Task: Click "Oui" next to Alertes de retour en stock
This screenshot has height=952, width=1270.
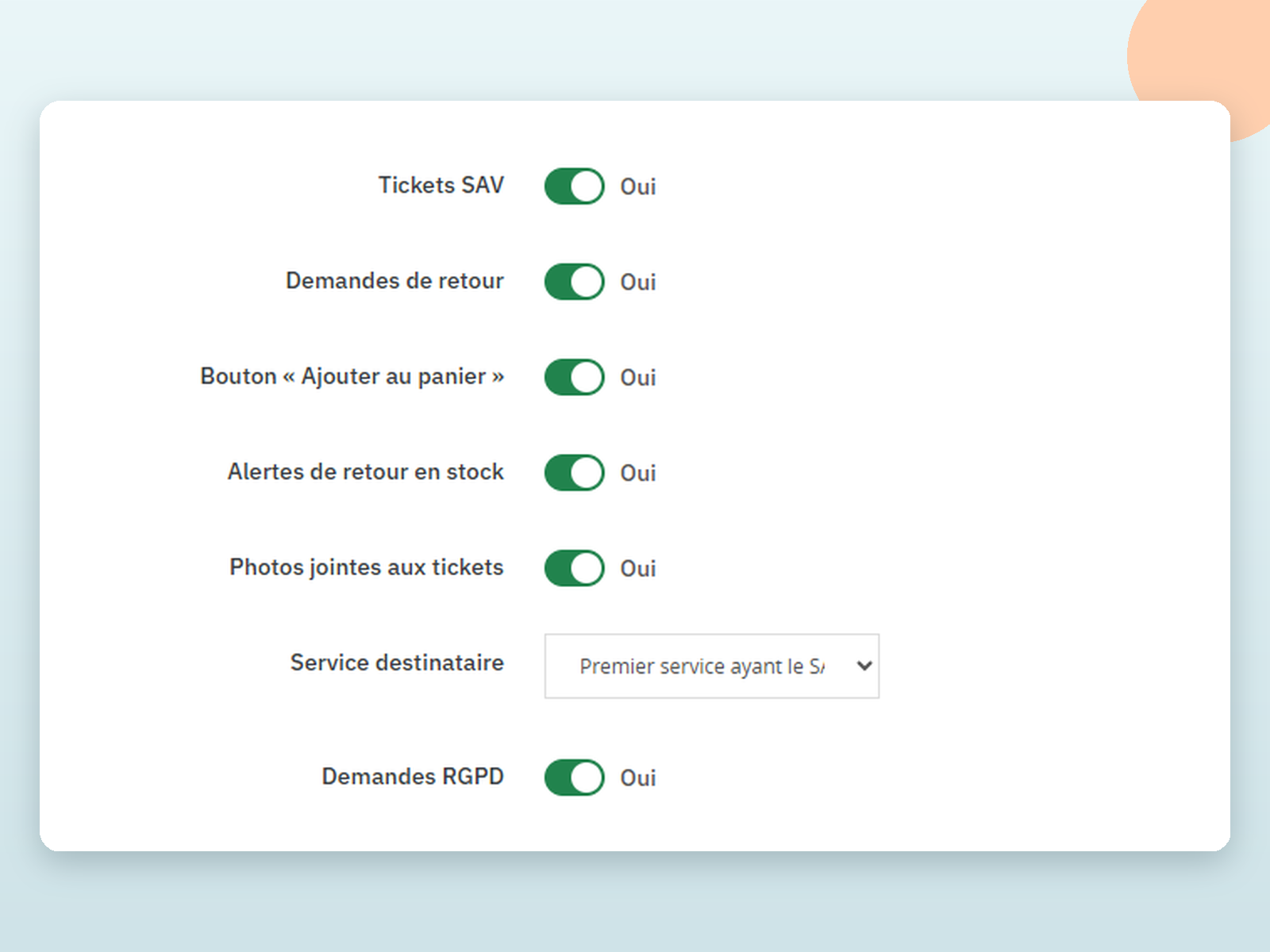Action: coord(638,473)
